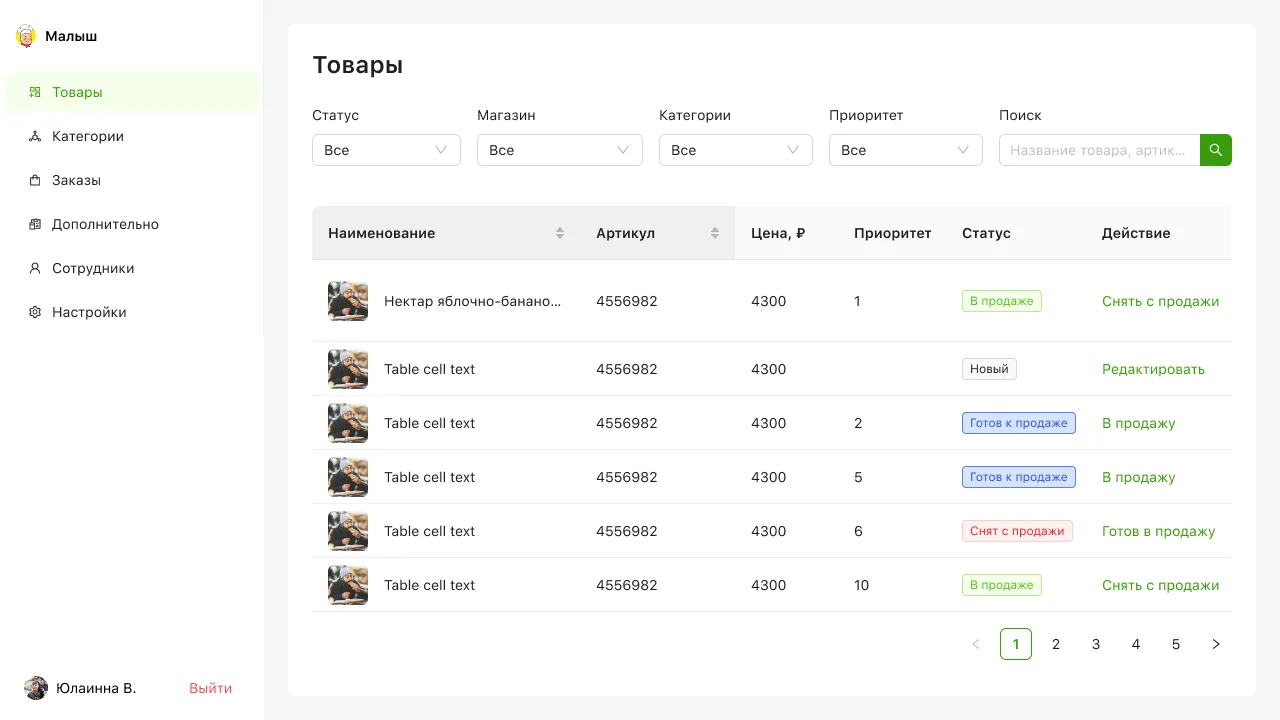The width and height of the screenshot is (1280, 720).
Task: Click the Заказы shopping bag icon
Action: coord(35,180)
